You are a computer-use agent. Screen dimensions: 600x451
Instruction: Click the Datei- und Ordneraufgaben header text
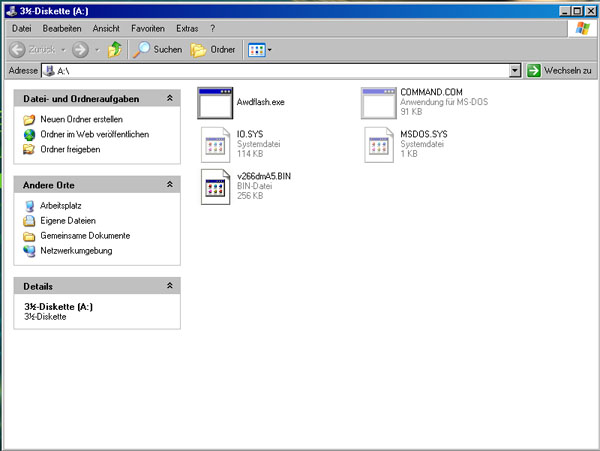pyautogui.click(x=81, y=99)
